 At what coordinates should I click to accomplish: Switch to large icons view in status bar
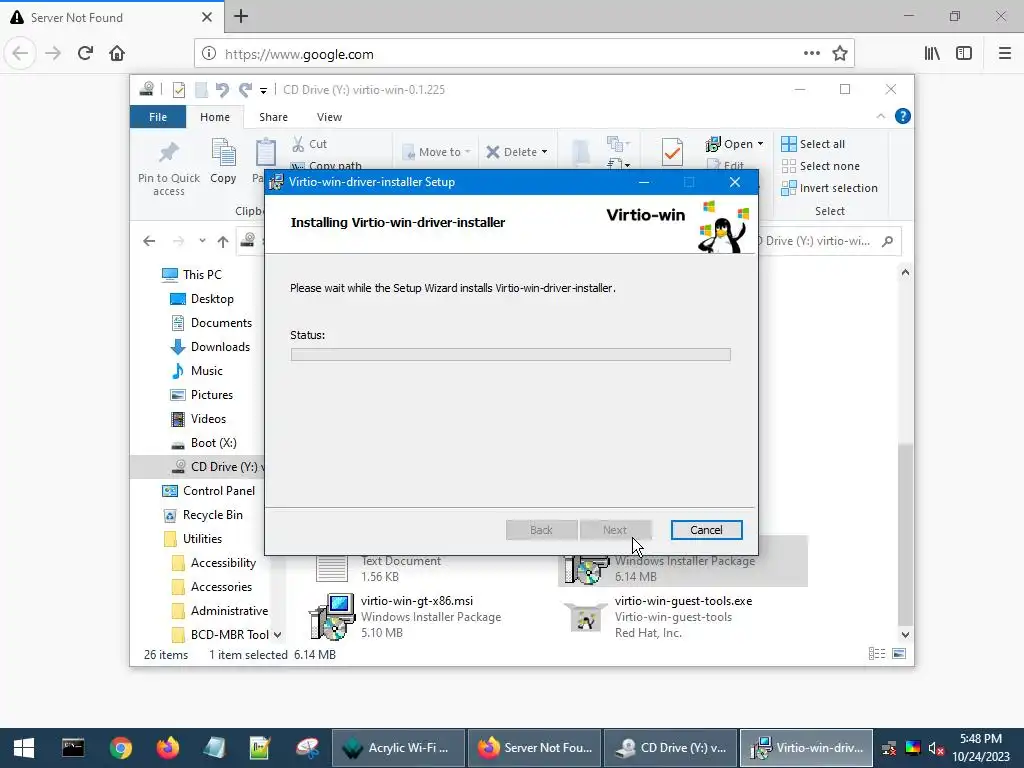pyautogui.click(x=899, y=654)
